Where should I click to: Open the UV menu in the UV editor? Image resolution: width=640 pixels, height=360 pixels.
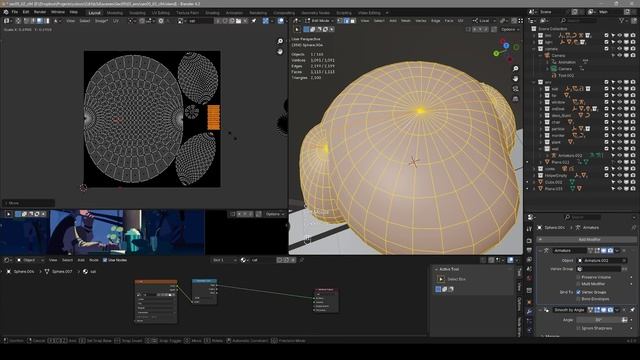coord(116,20)
